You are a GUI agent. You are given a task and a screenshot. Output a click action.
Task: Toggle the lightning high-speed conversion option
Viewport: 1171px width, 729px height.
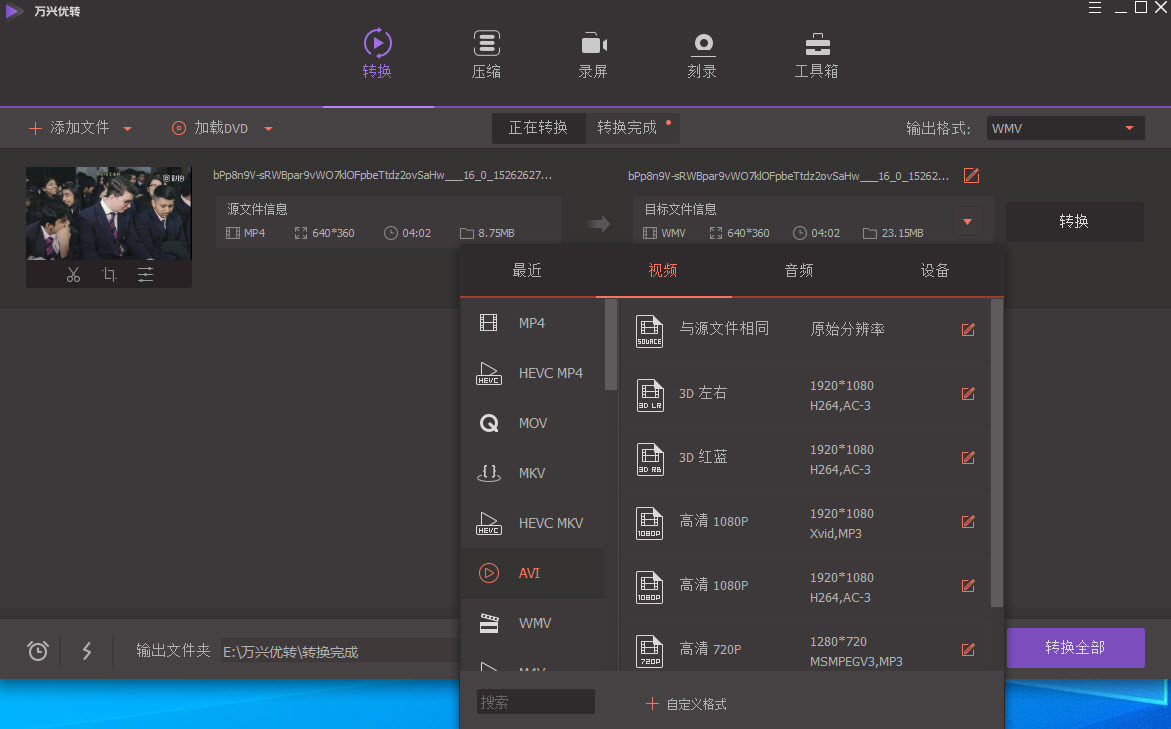click(x=86, y=650)
